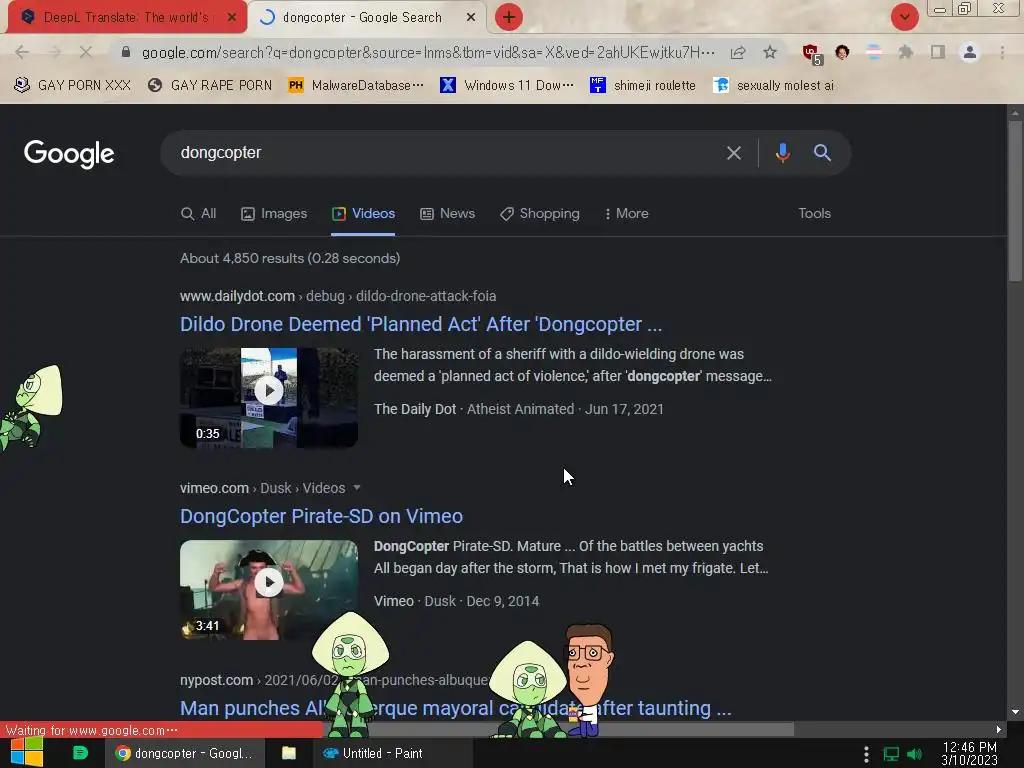Click the vertical page scrollbar thumb
The image size is (1024, 768).
pos(1015,201)
